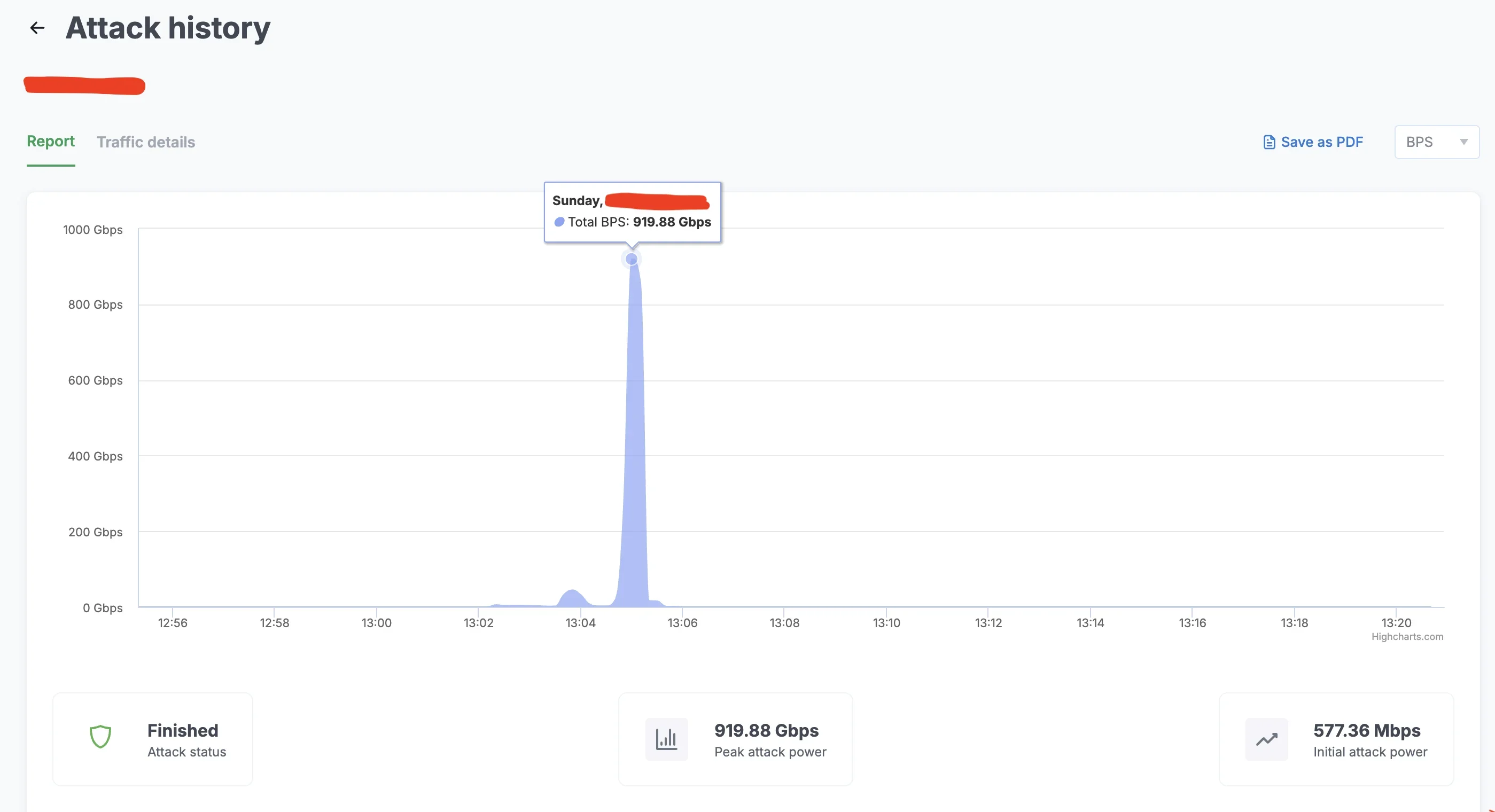The width and height of the screenshot is (1495, 812).
Task: Click the trend line icon beside Initial attack power
Action: click(1266, 739)
